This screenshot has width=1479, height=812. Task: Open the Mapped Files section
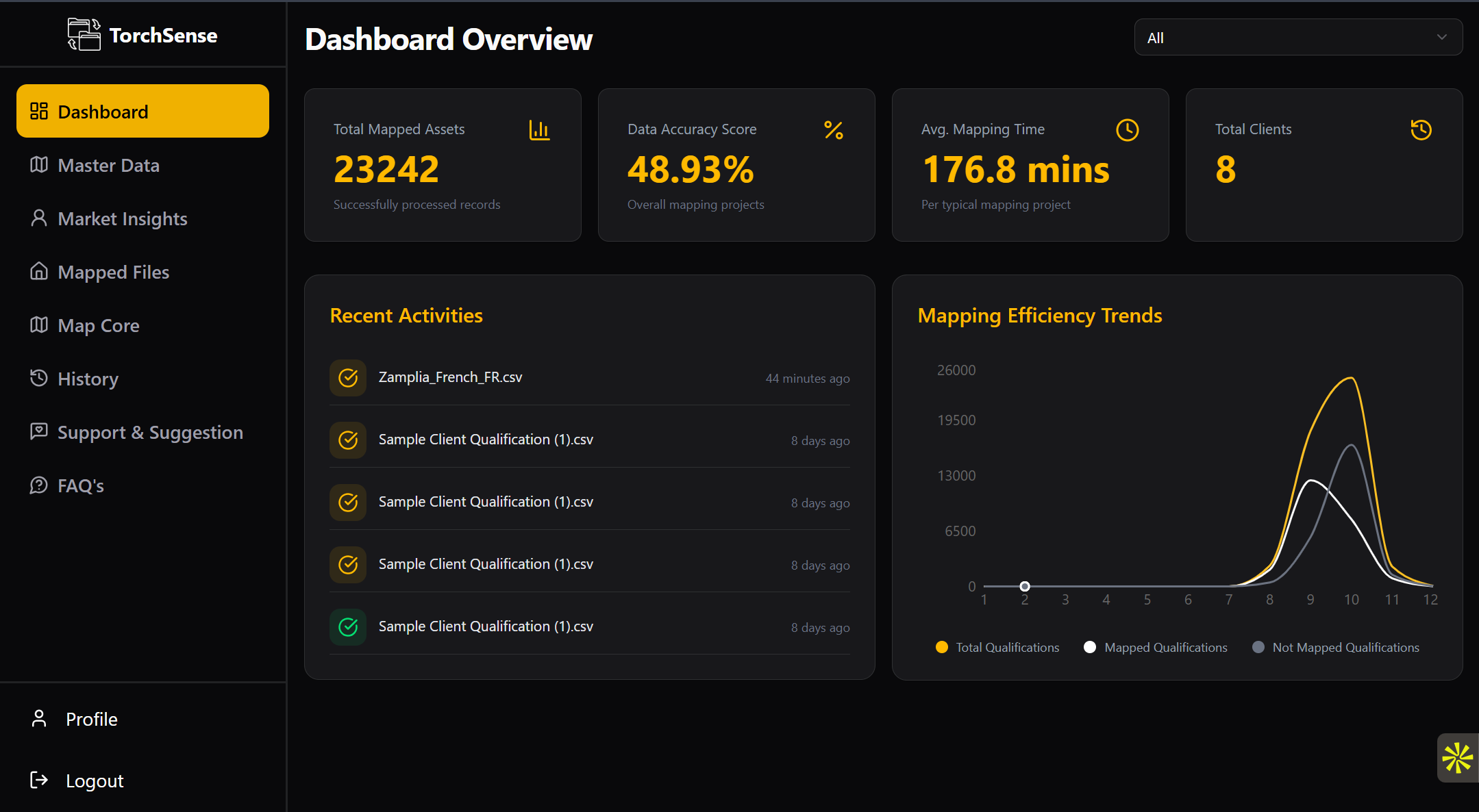[x=113, y=272]
